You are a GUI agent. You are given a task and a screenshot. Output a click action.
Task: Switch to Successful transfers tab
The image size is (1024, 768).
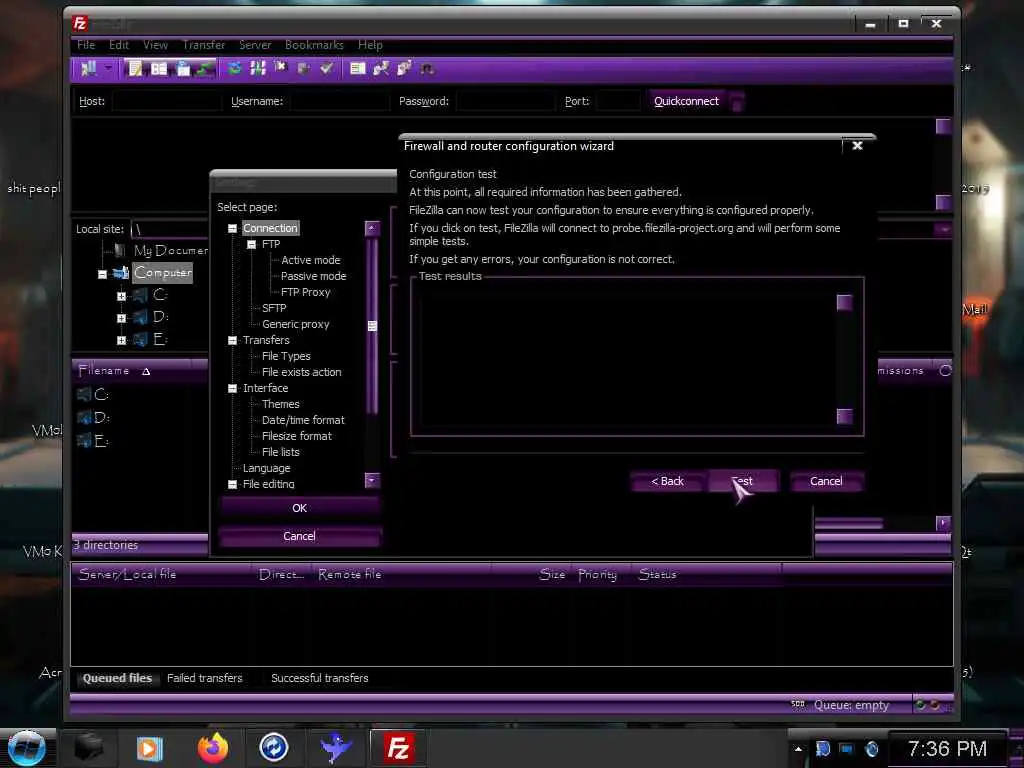[319, 678]
